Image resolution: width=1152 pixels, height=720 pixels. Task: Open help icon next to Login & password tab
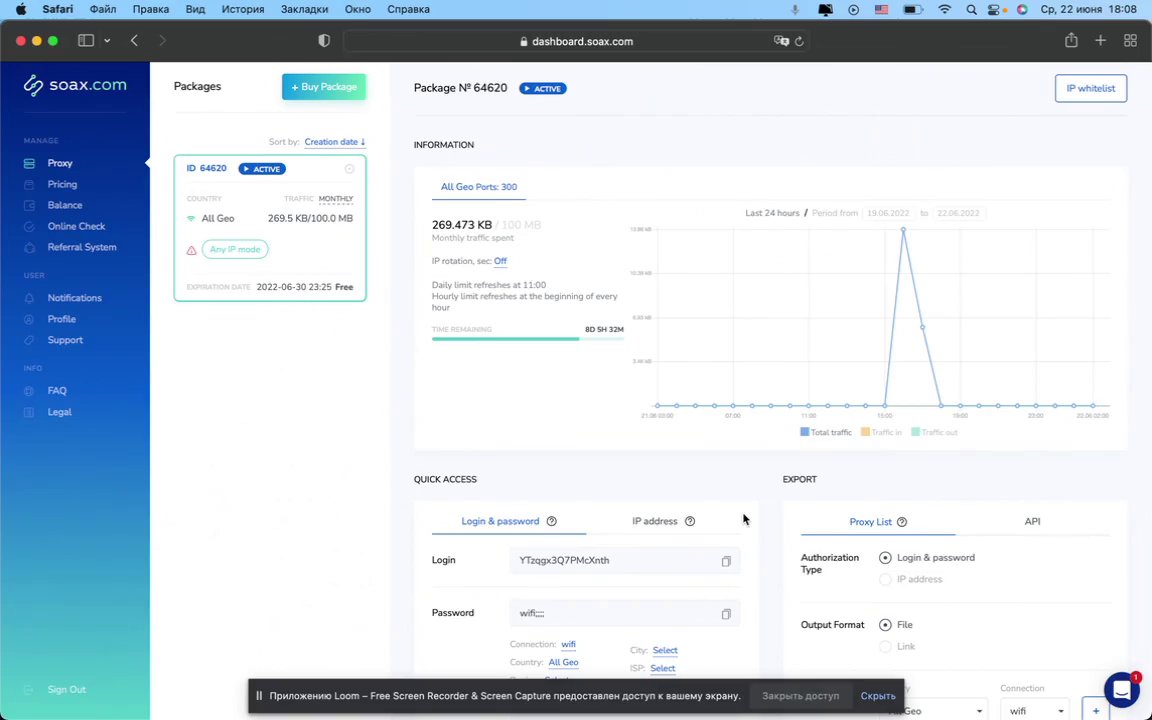(552, 521)
